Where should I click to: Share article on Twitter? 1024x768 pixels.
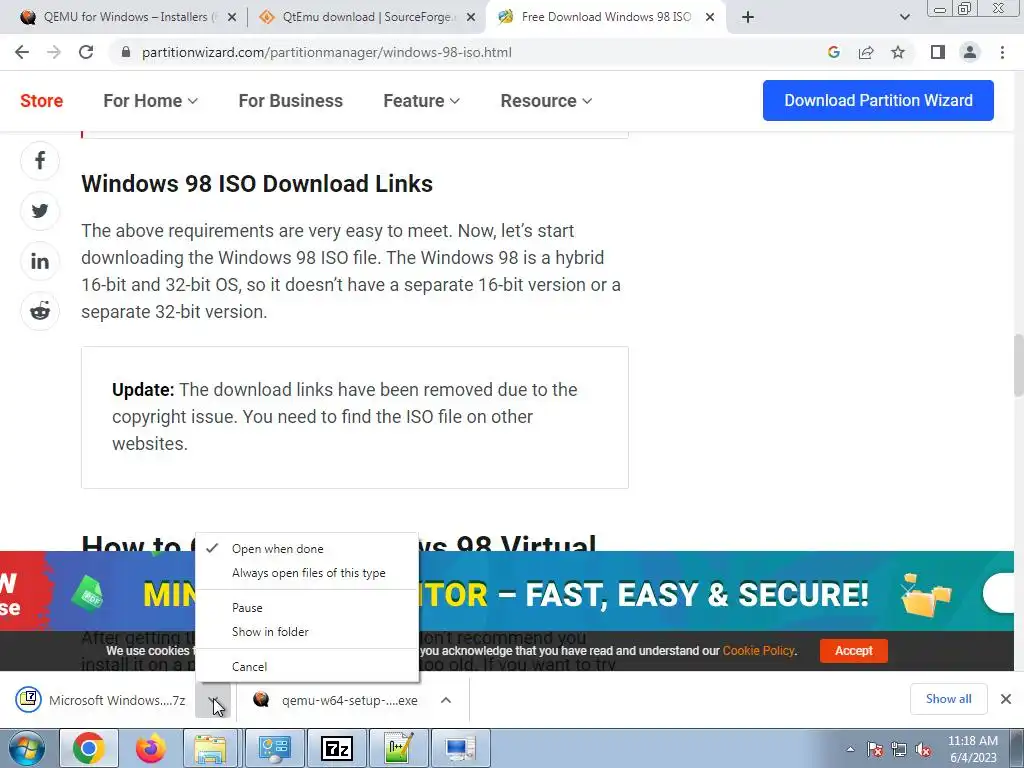pyautogui.click(x=40, y=211)
